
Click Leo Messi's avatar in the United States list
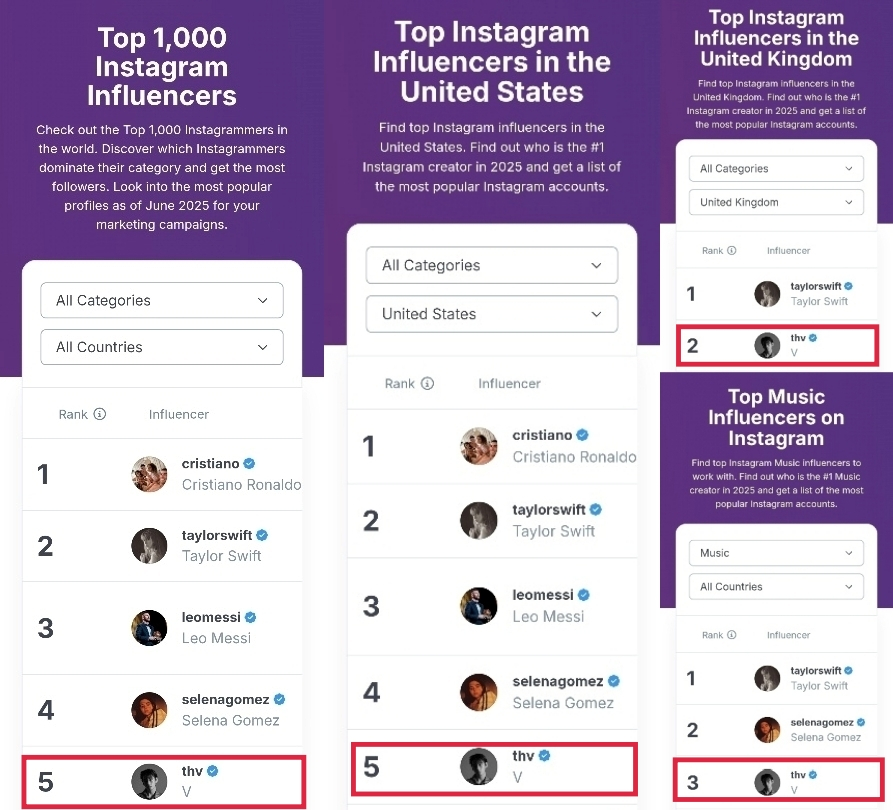478,605
